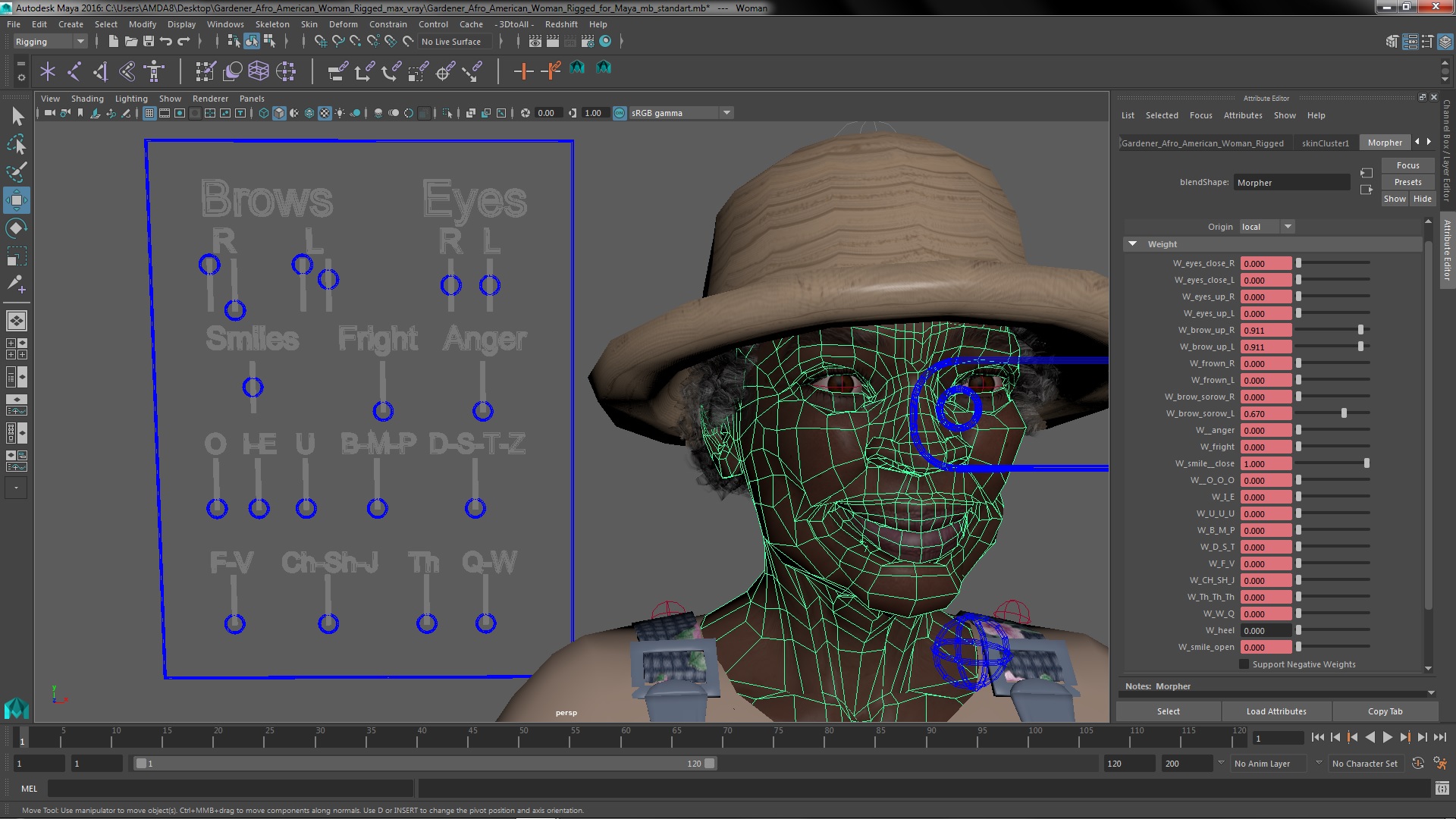Click the Hide button in Attribute Editor

(x=1422, y=199)
